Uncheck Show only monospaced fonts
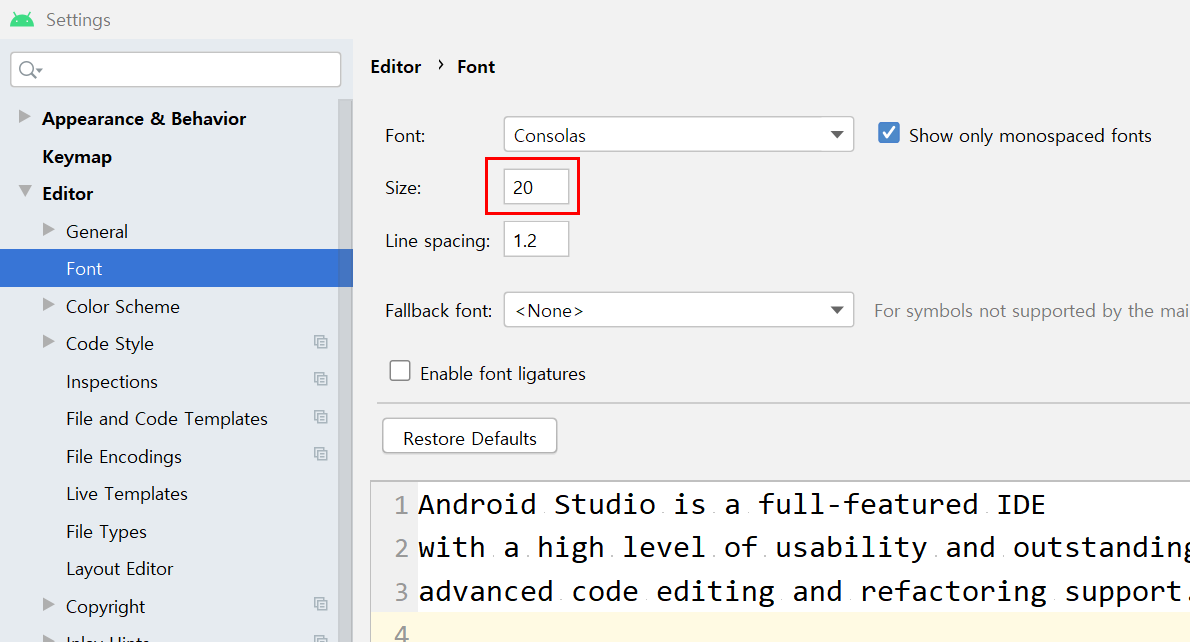1190x642 pixels. pyautogui.click(x=889, y=134)
